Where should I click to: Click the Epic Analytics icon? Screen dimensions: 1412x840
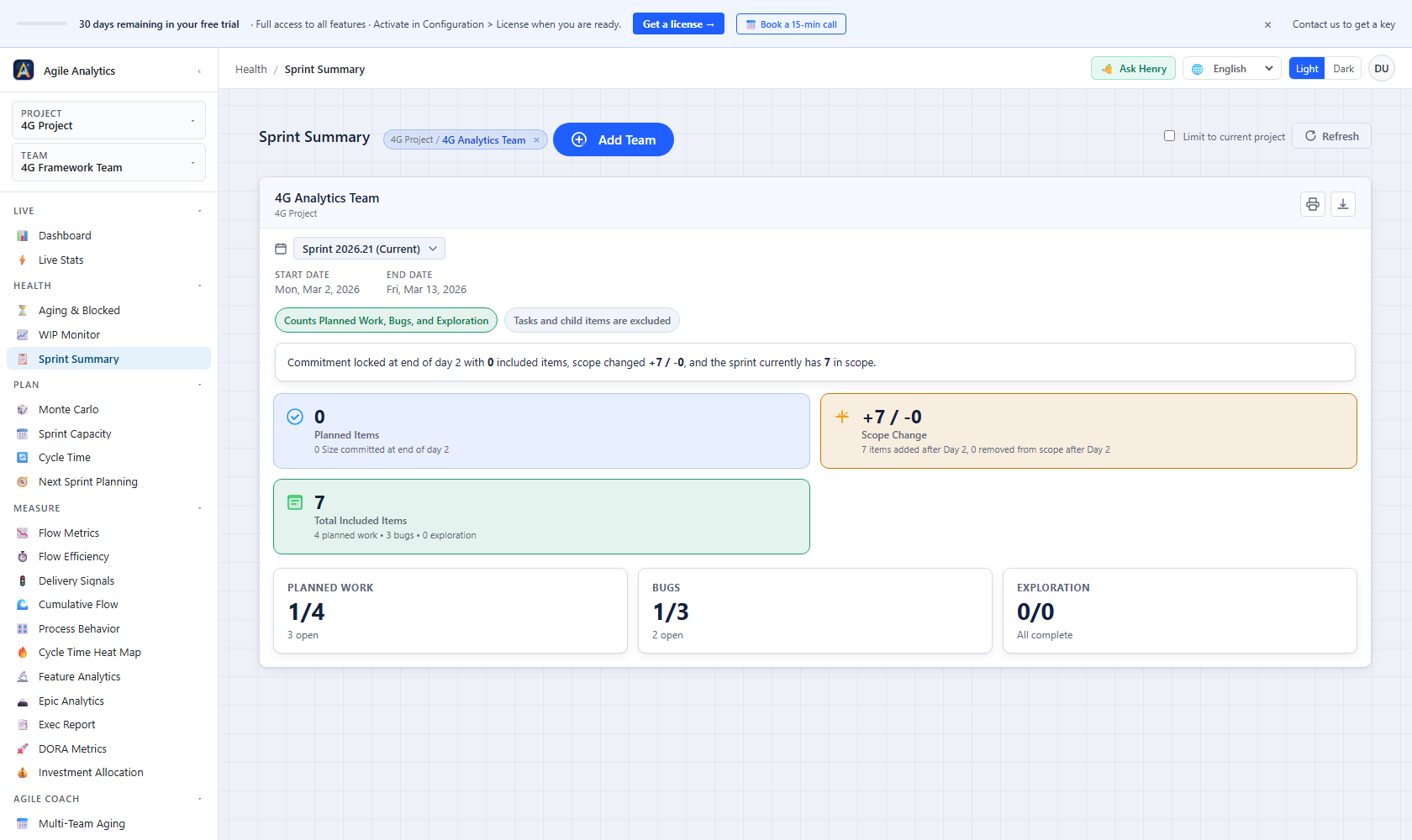(23, 701)
